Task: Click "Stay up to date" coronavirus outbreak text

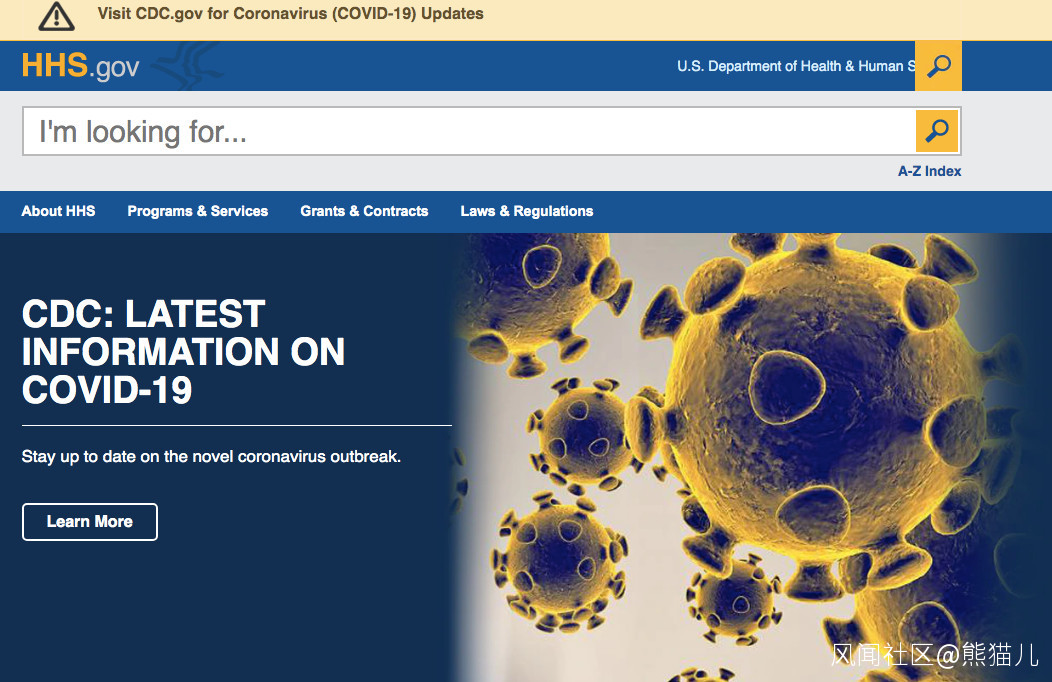Action: click(211, 457)
